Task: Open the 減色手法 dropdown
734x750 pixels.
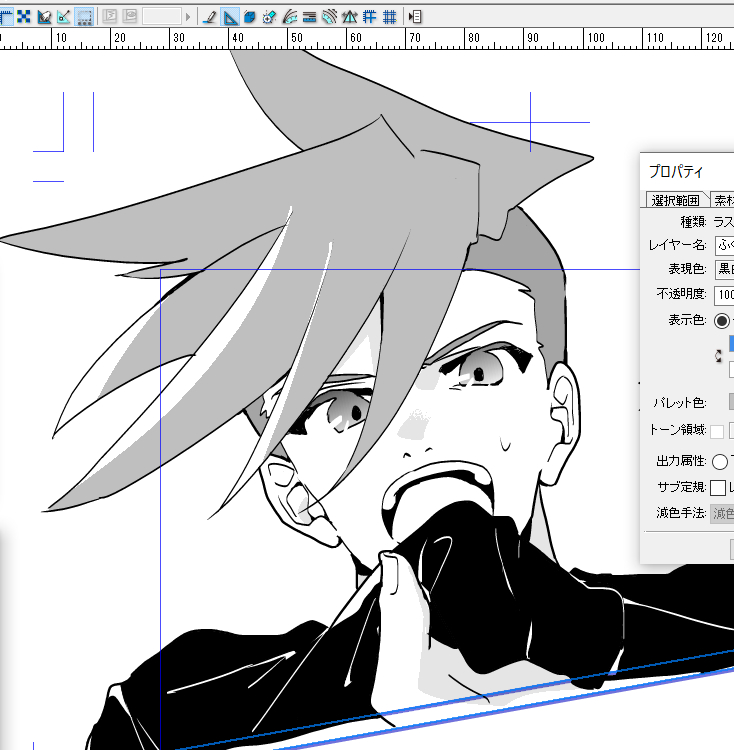Action: tap(722, 514)
